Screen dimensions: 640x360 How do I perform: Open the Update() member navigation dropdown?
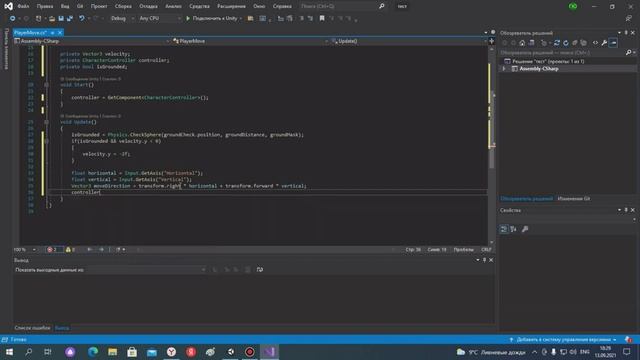coord(409,41)
